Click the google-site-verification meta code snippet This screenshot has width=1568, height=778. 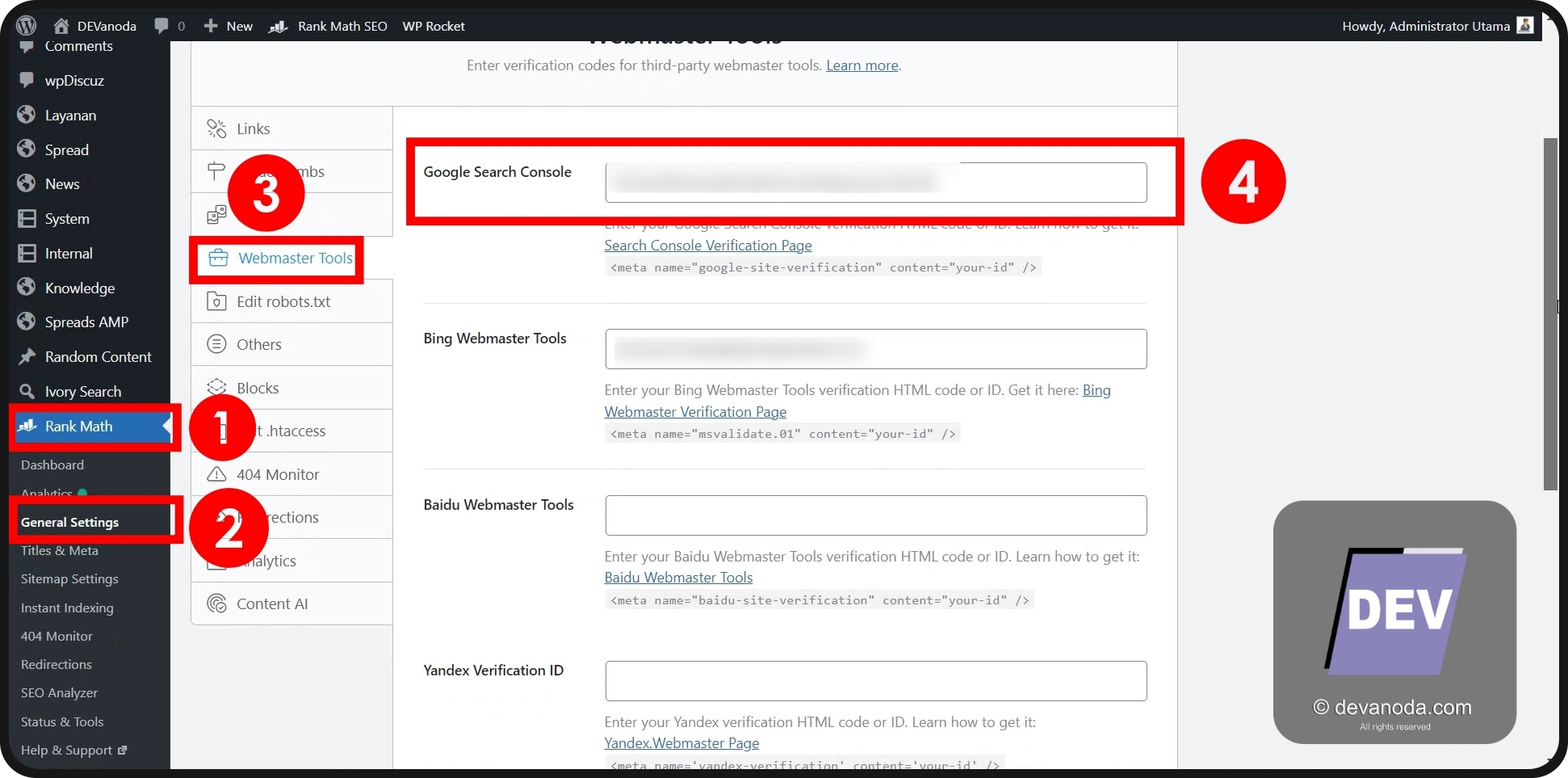[823, 267]
